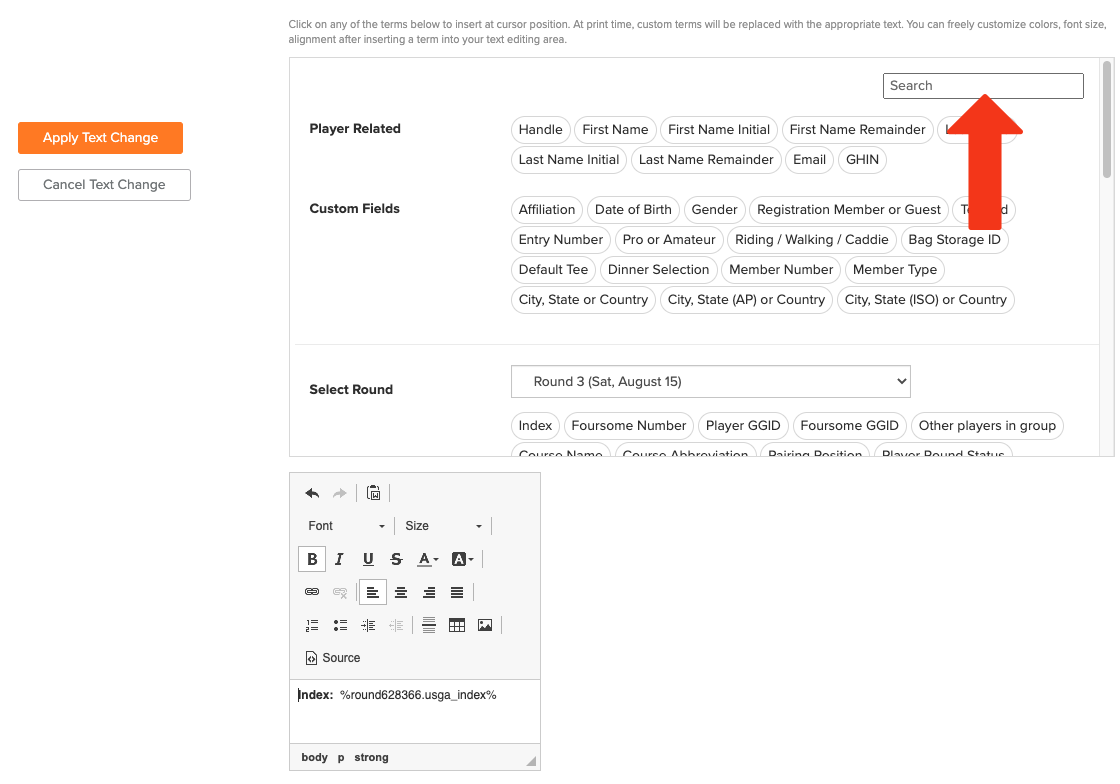Select center alignment button
This screenshot has width=1120, height=784.
point(401,592)
